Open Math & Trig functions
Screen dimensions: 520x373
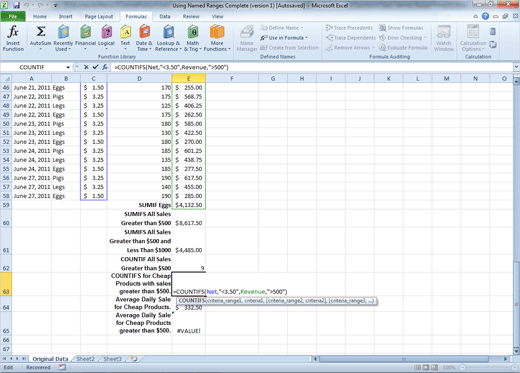193,38
